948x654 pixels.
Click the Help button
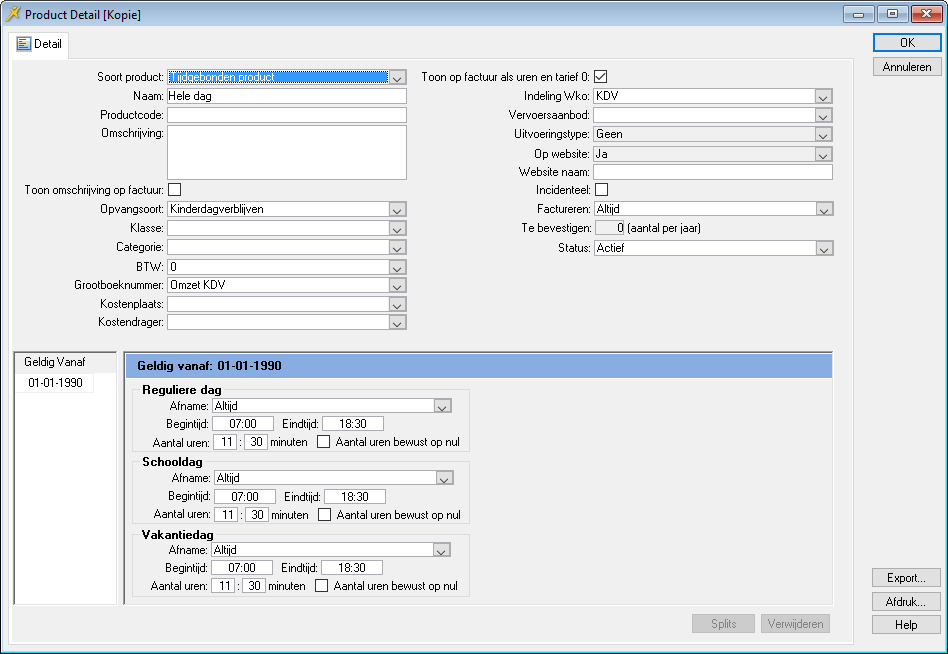pyautogui.click(x=906, y=625)
